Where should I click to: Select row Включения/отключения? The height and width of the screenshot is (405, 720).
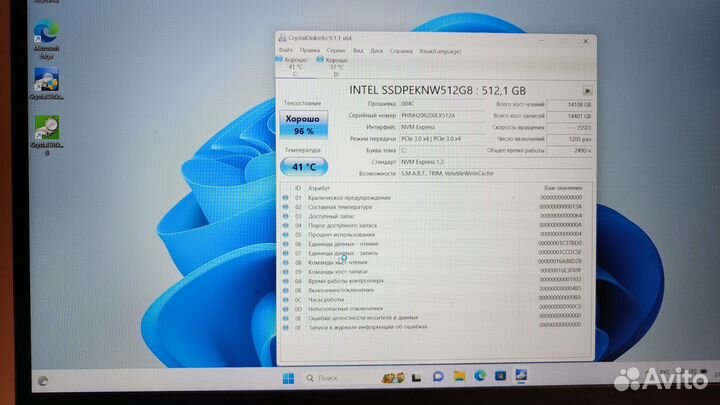point(433,290)
